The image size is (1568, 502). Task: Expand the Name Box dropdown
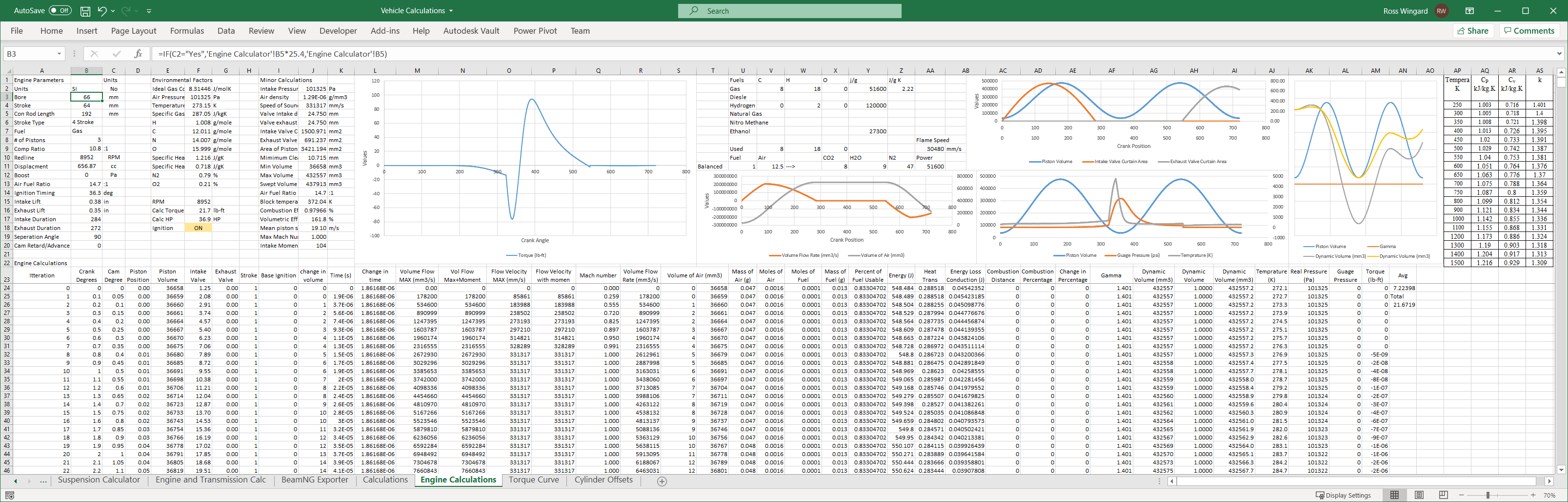pos(59,54)
